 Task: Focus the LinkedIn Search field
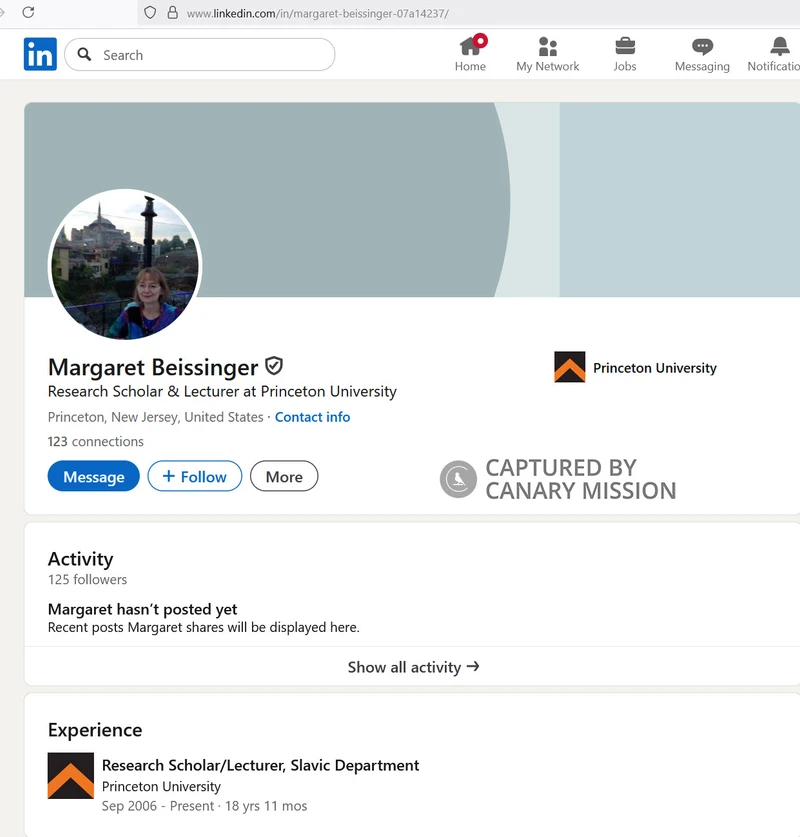pos(200,54)
